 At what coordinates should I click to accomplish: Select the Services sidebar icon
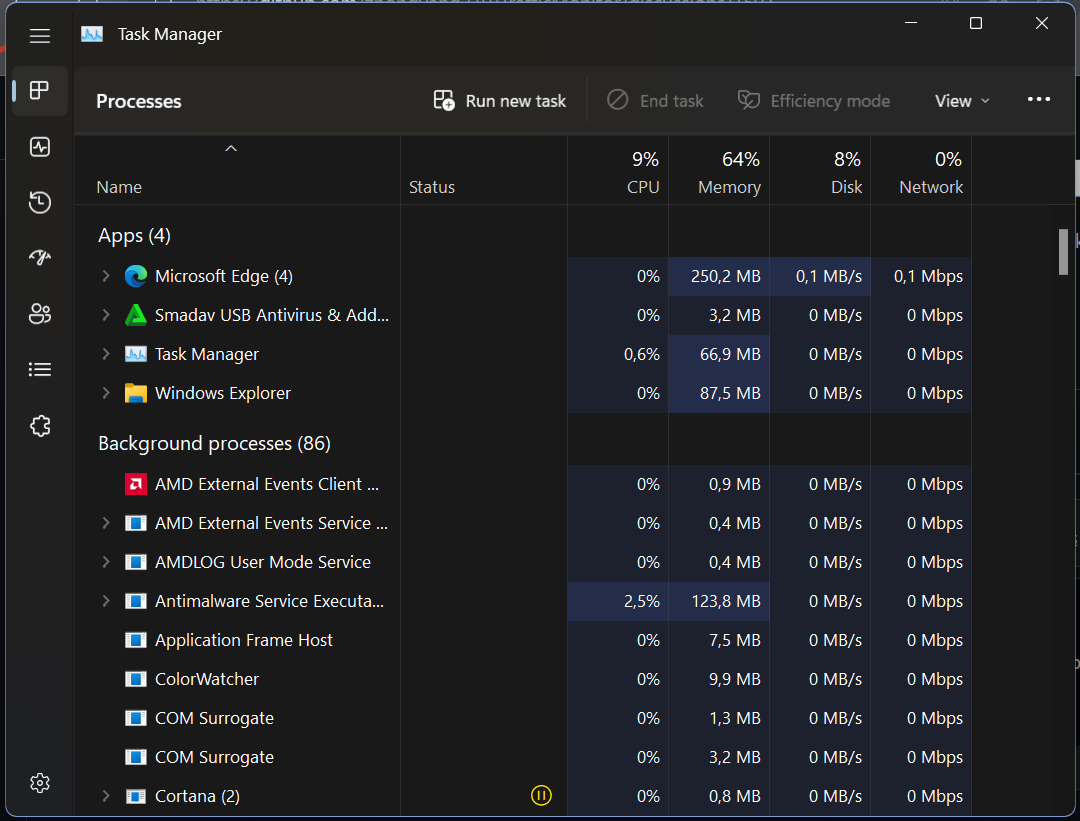point(40,425)
